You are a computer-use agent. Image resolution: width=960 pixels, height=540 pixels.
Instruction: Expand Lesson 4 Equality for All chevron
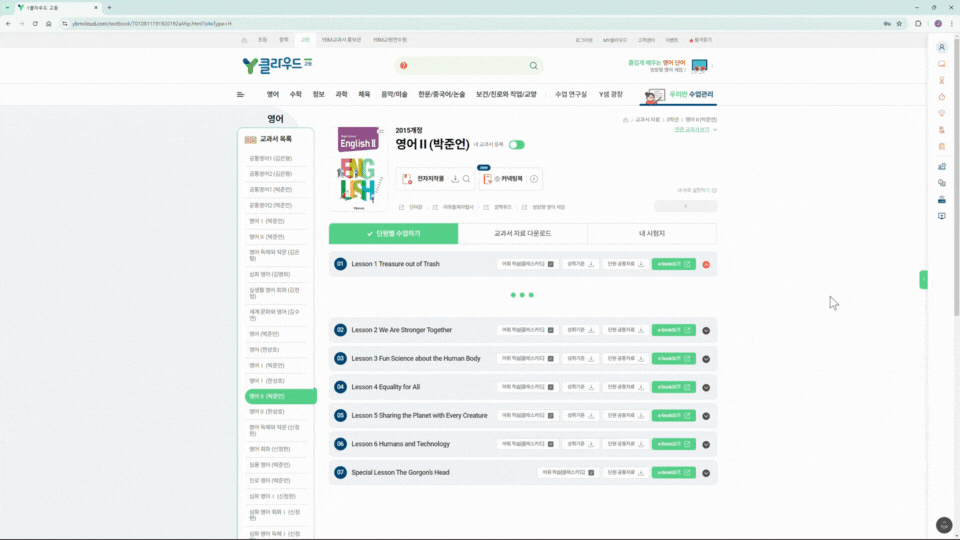tap(706, 388)
